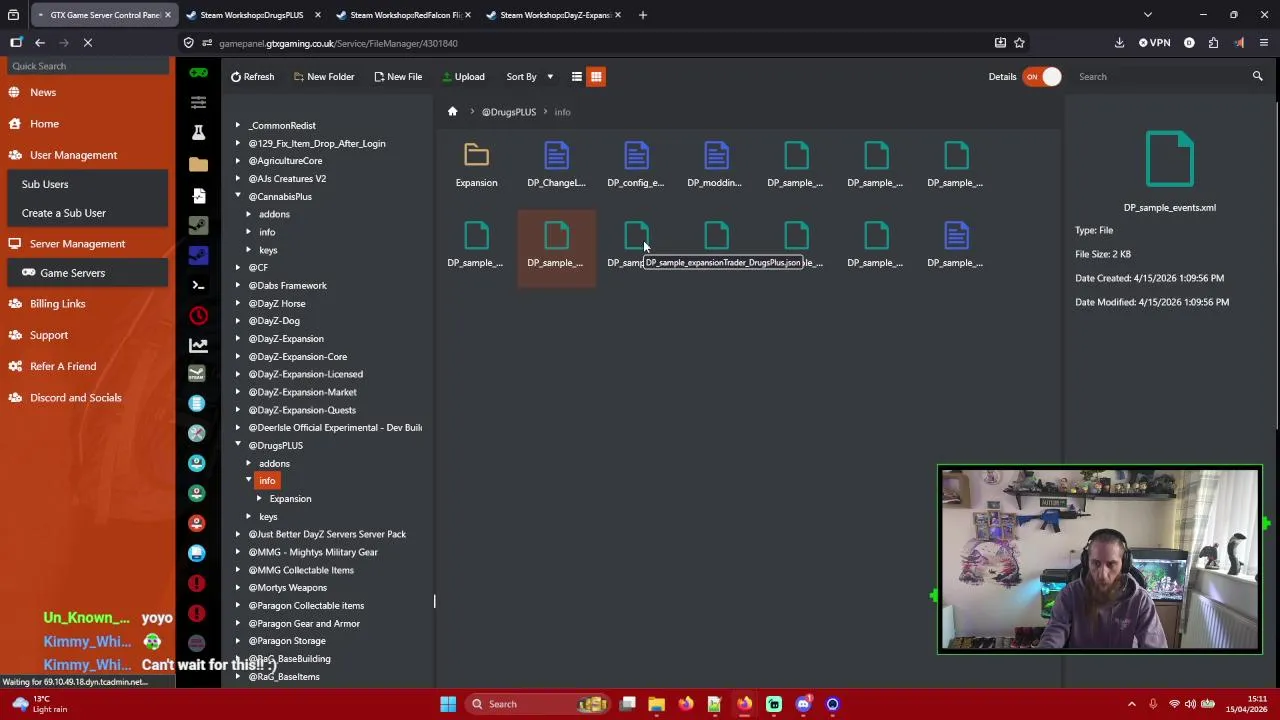
Task: Select @Just Better DayZ Servers Server Pack
Action: (x=327, y=534)
